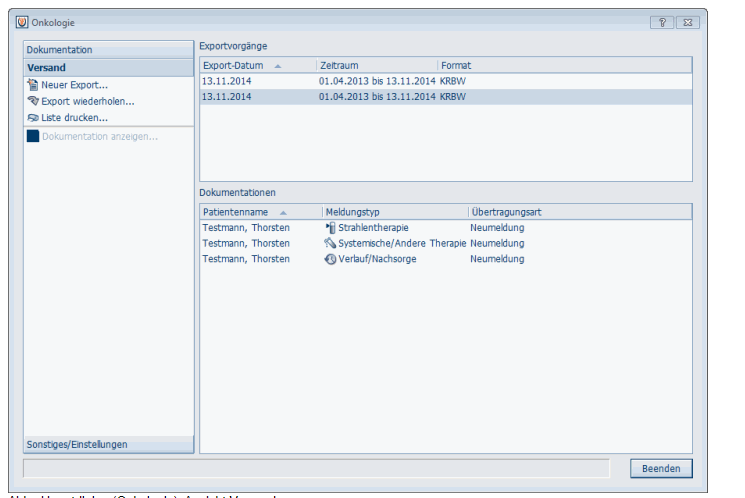Select the highlighted second 13.11.2014 export row
This screenshot has height=498, width=745.
[x=446, y=97]
